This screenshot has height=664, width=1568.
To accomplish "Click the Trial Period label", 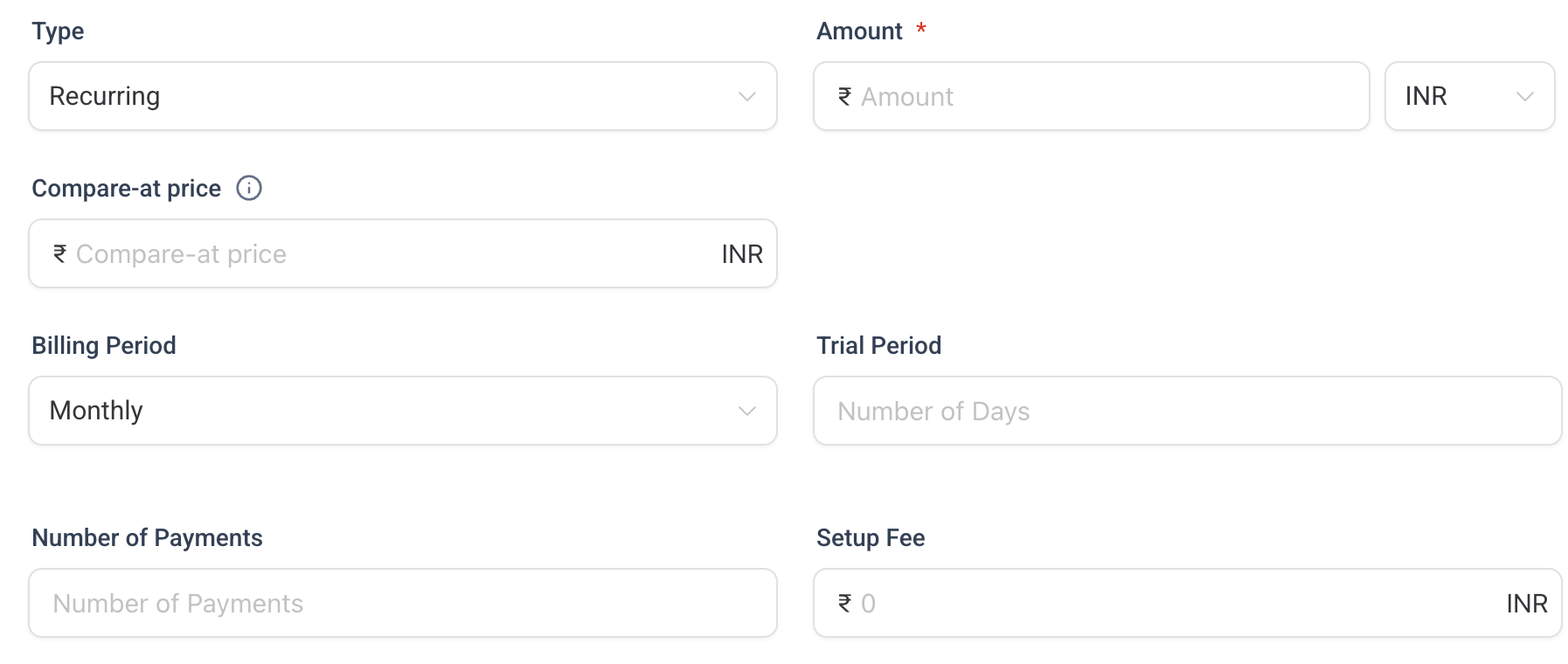I will [x=878, y=345].
